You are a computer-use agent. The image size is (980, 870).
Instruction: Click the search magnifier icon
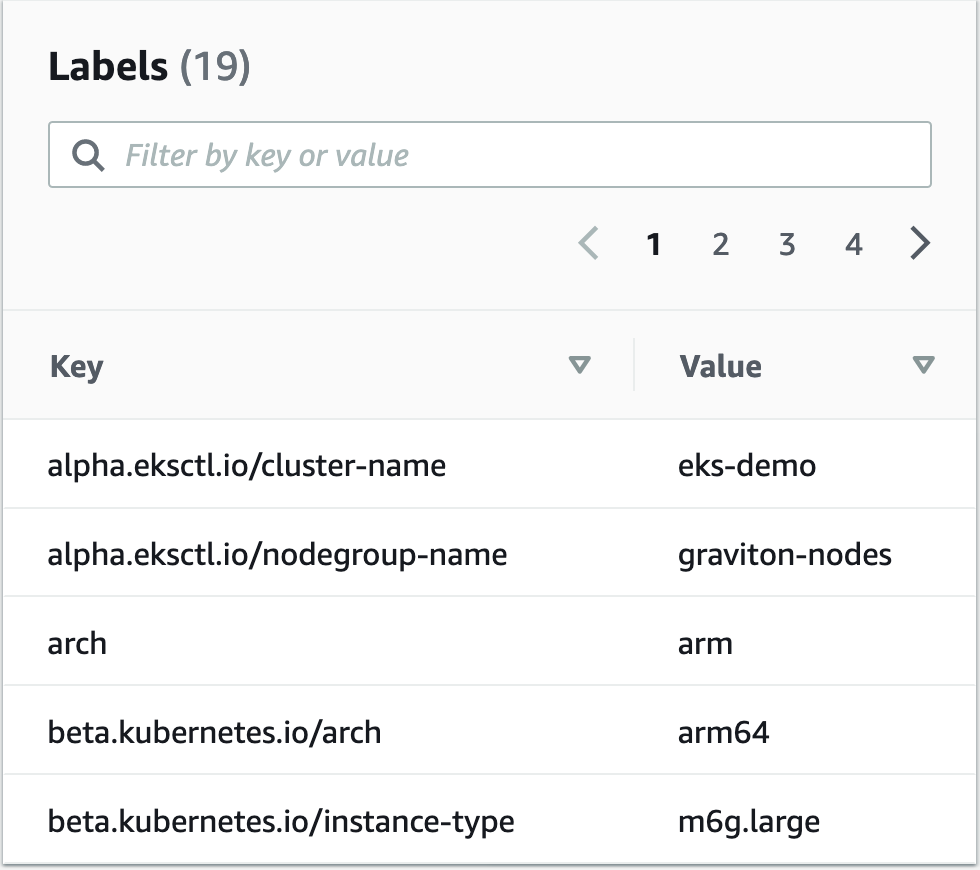click(x=88, y=155)
